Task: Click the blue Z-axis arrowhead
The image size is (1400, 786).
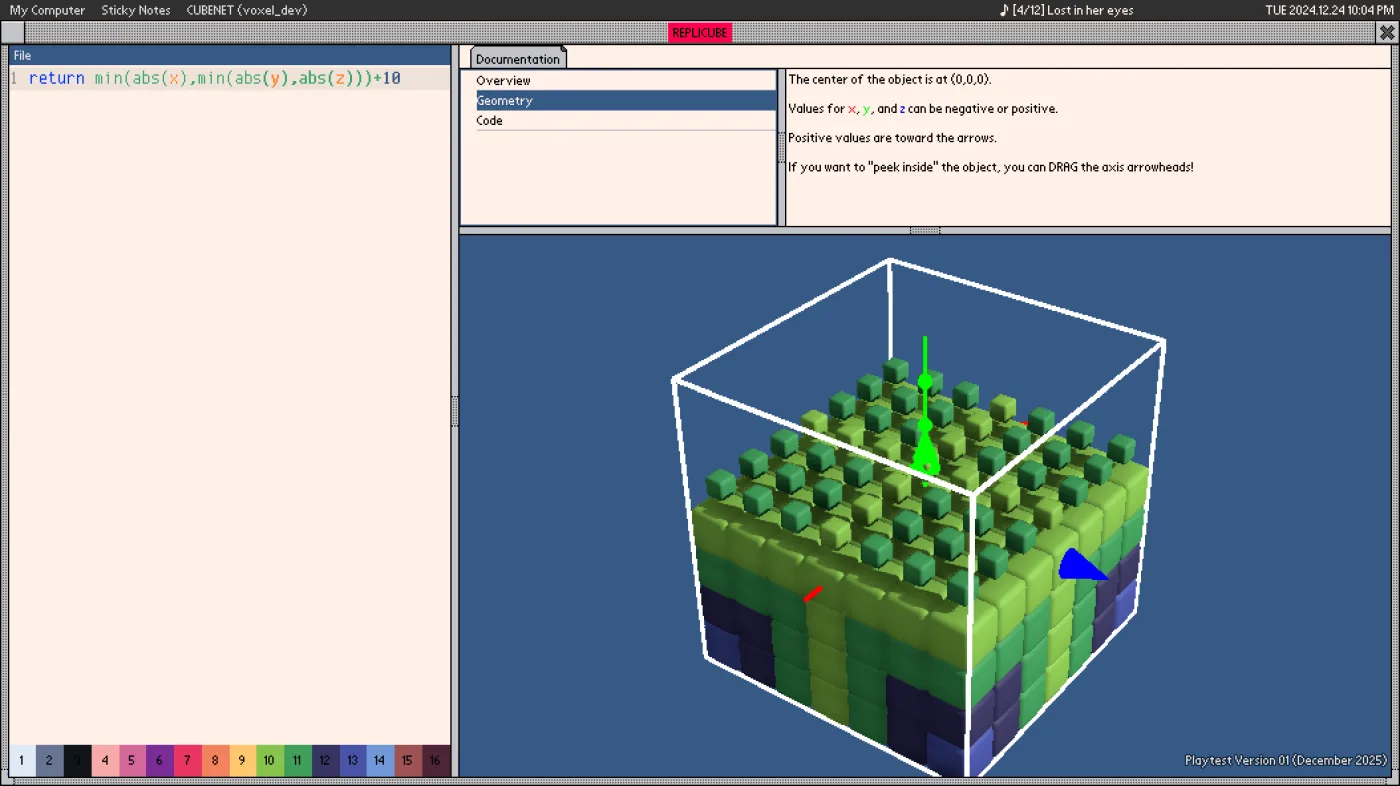Action: point(1082,565)
